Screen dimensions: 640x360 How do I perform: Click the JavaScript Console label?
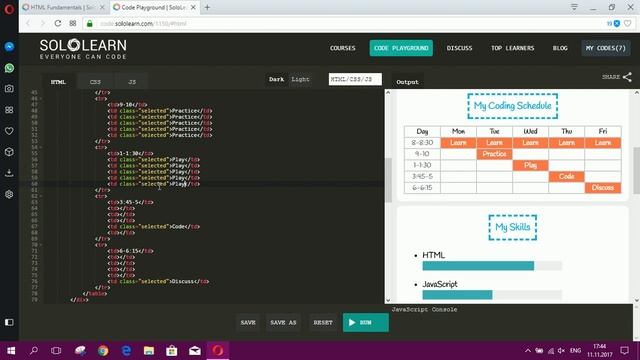pos(424,309)
